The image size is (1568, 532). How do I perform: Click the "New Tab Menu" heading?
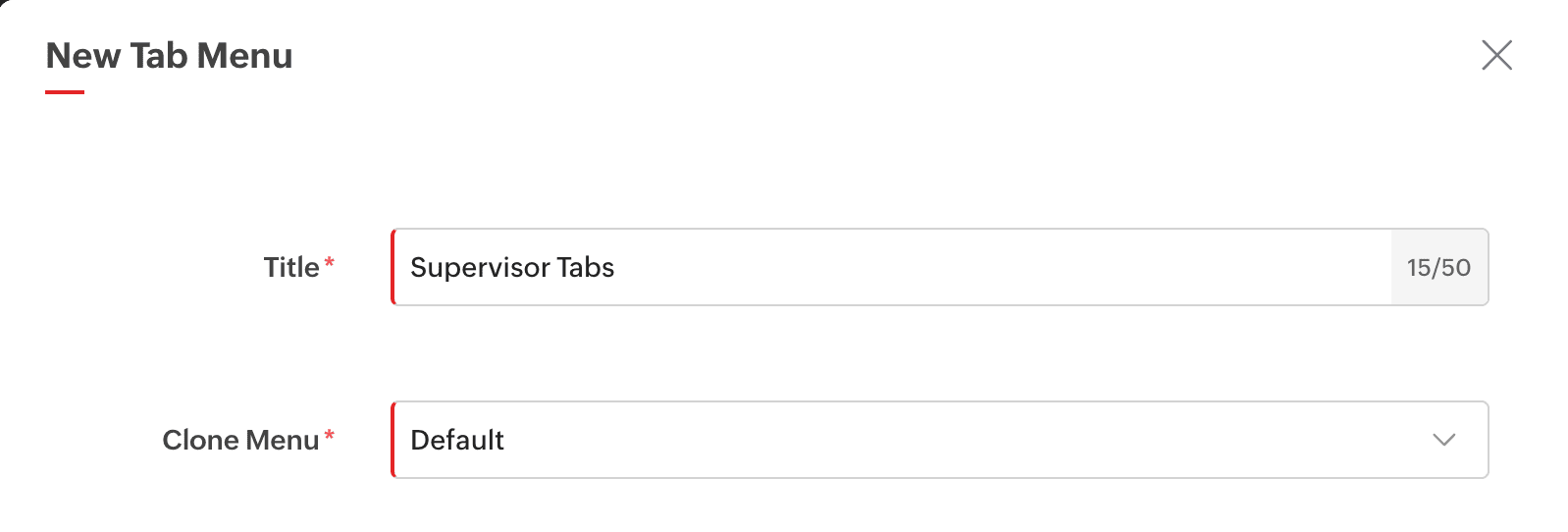(169, 56)
